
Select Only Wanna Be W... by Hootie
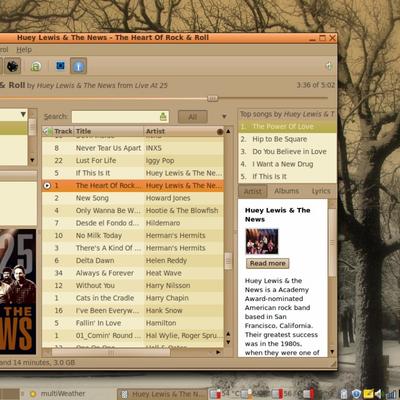point(133,210)
